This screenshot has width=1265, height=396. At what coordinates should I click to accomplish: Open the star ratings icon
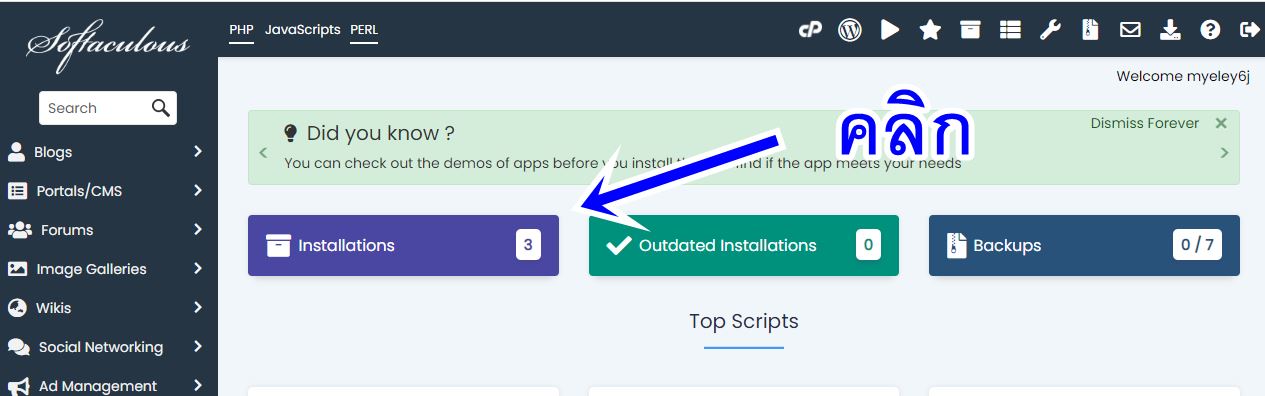pos(930,30)
